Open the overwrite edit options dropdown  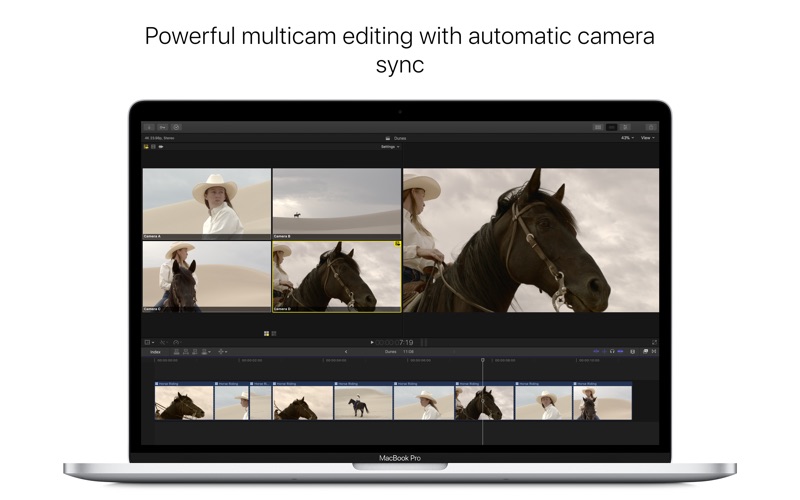pos(206,352)
